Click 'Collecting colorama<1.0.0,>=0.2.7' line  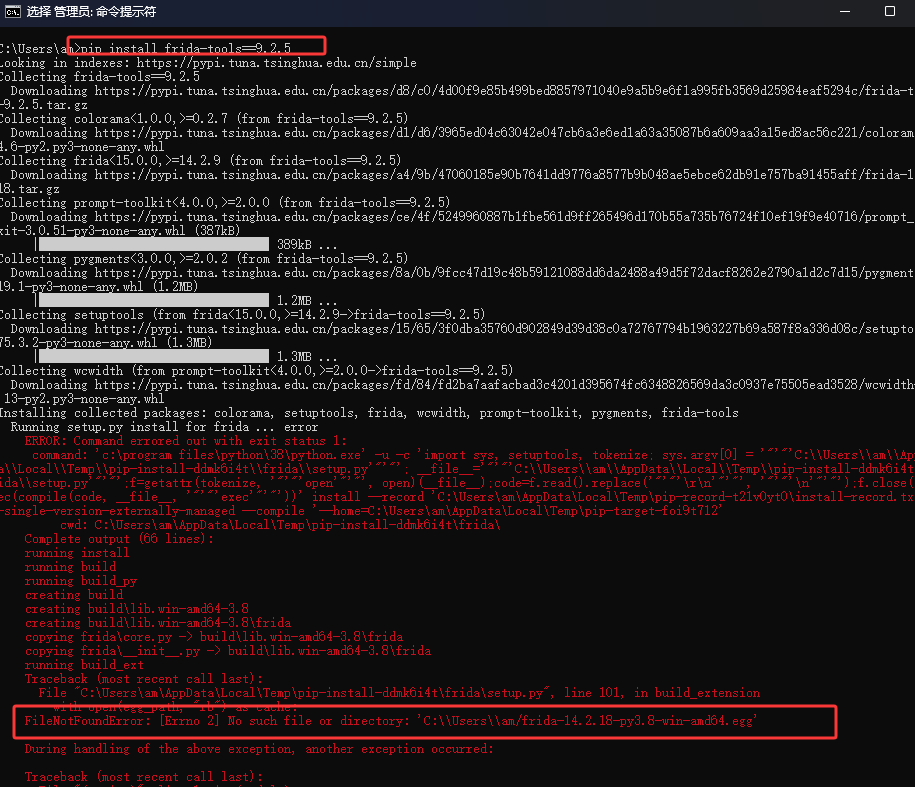(x=204, y=119)
